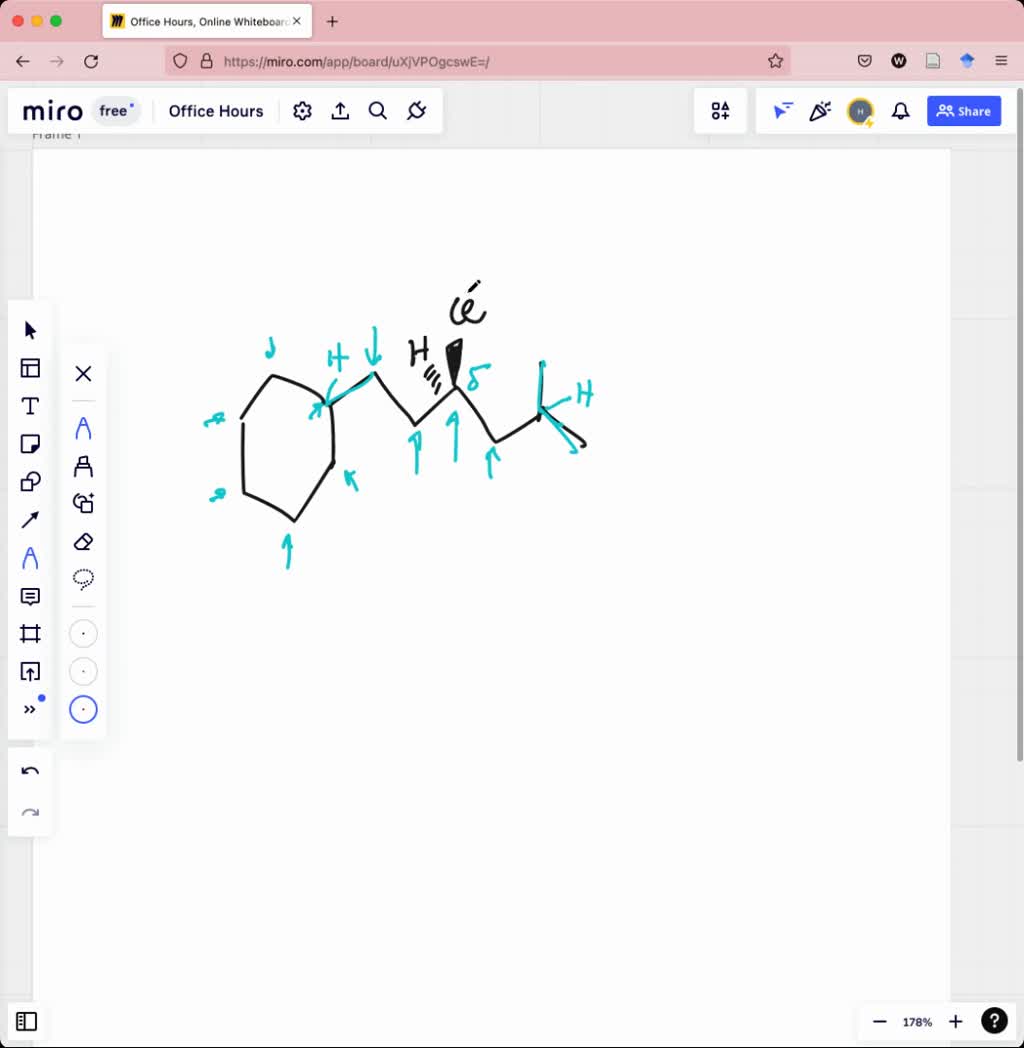Viewport: 1024px width, 1048px height.
Task: Open the Firefox hamburger application menu
Action: (1001, 61)
